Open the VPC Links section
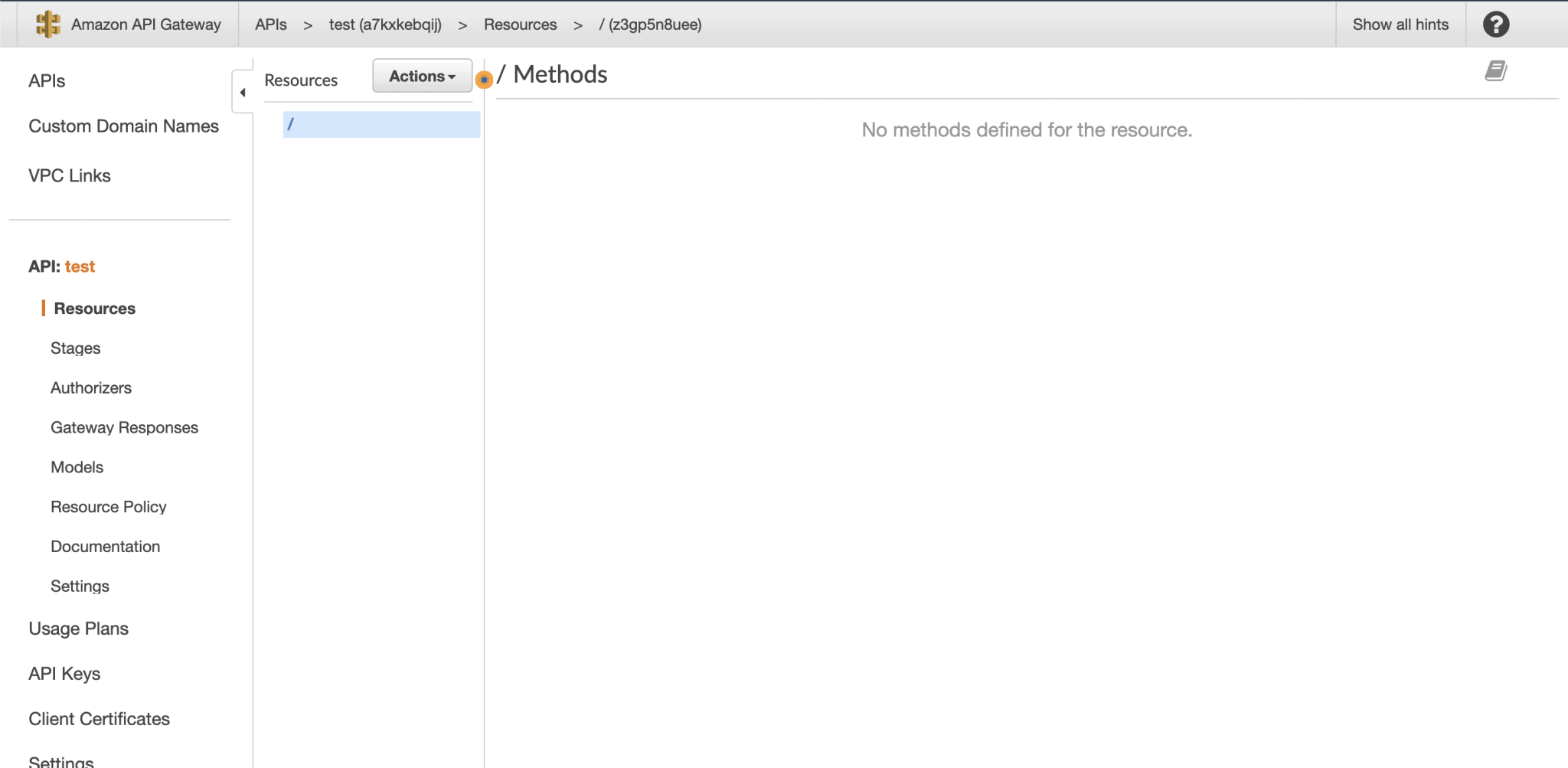The height and width of the screenshot is (768, 1568). tap(68, 175)
